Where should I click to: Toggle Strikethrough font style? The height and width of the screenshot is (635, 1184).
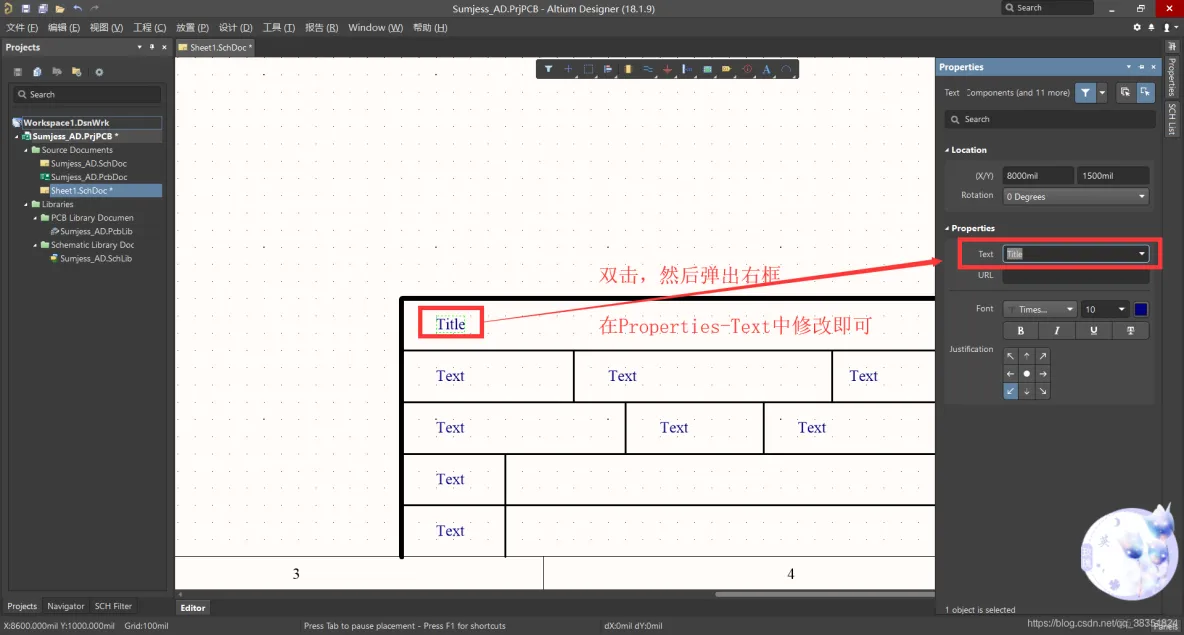pos(1130,331)
